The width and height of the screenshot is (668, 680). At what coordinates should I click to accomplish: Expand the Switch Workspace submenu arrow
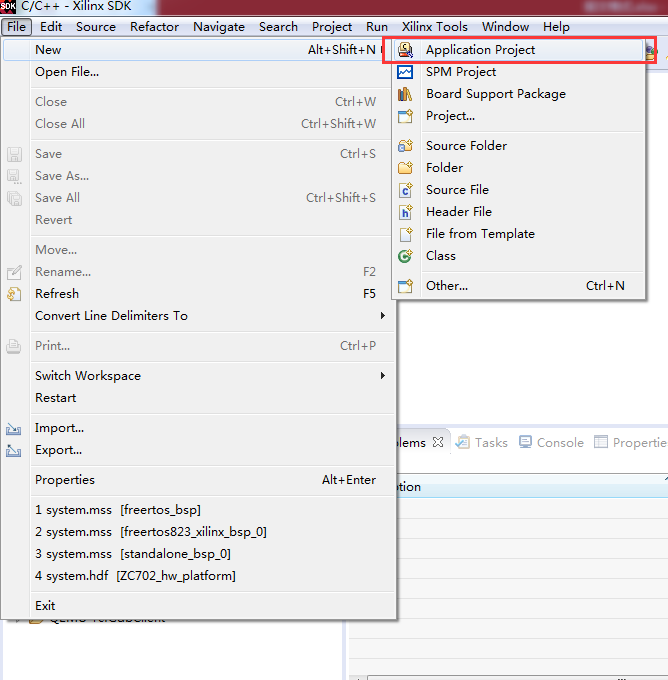tap(382, 376)
